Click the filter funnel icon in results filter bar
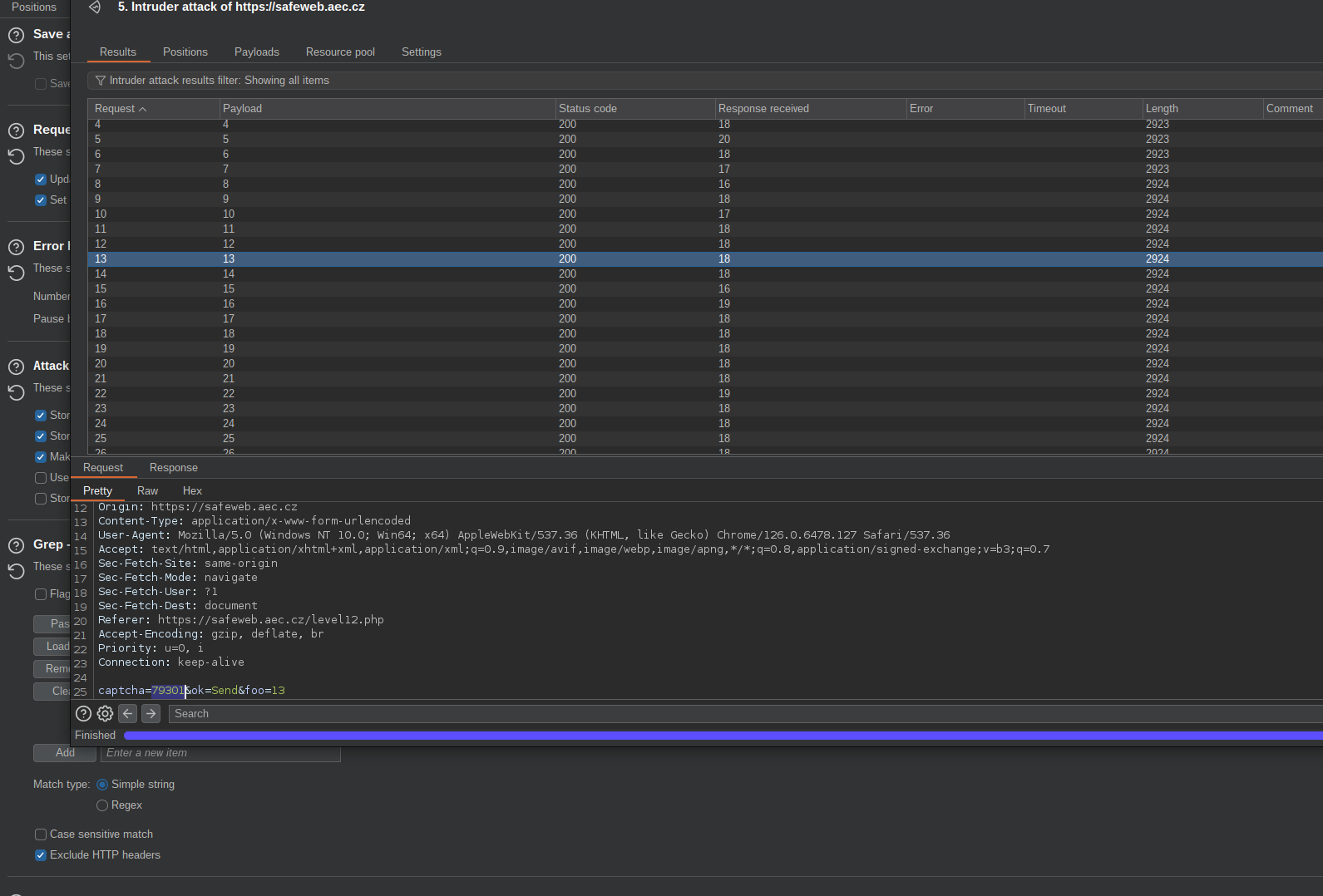Viewport: 1323px width, 896px height. (x=101, y=81)
